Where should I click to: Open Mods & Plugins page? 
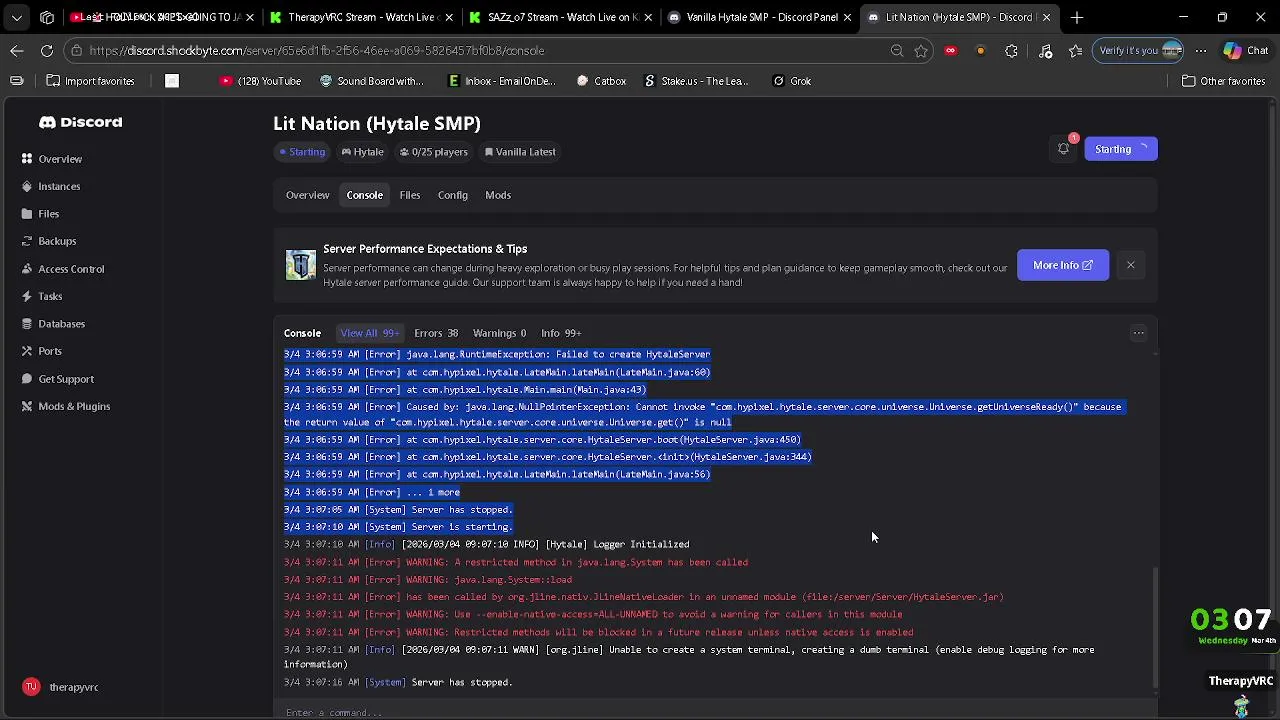pos(73,406)
